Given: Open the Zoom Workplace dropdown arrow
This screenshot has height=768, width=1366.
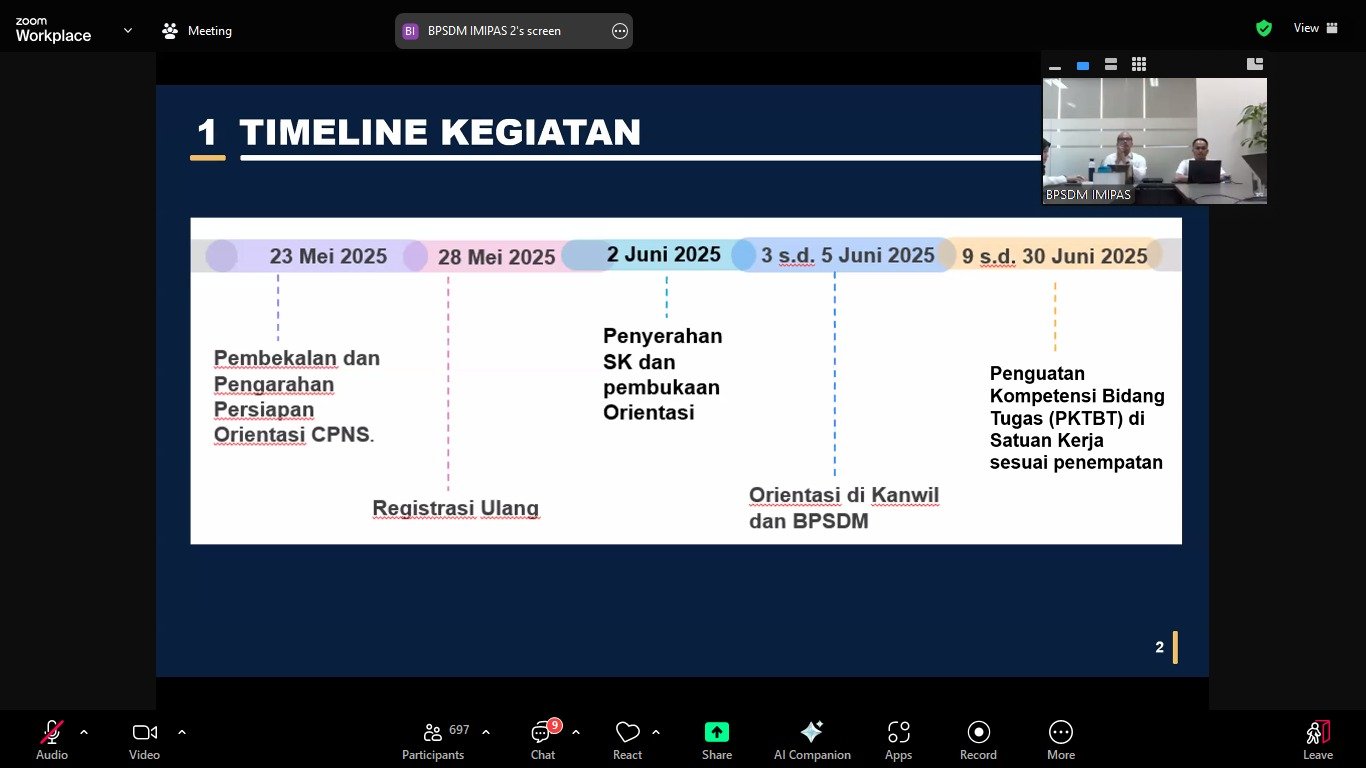Looking at the screenshot, I should [x=128, y=31].
